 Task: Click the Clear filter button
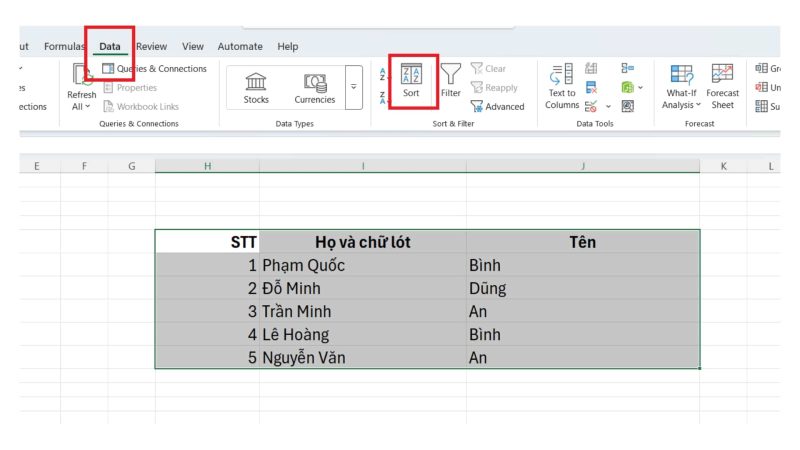pyautogui.click(x=488, y=68)
